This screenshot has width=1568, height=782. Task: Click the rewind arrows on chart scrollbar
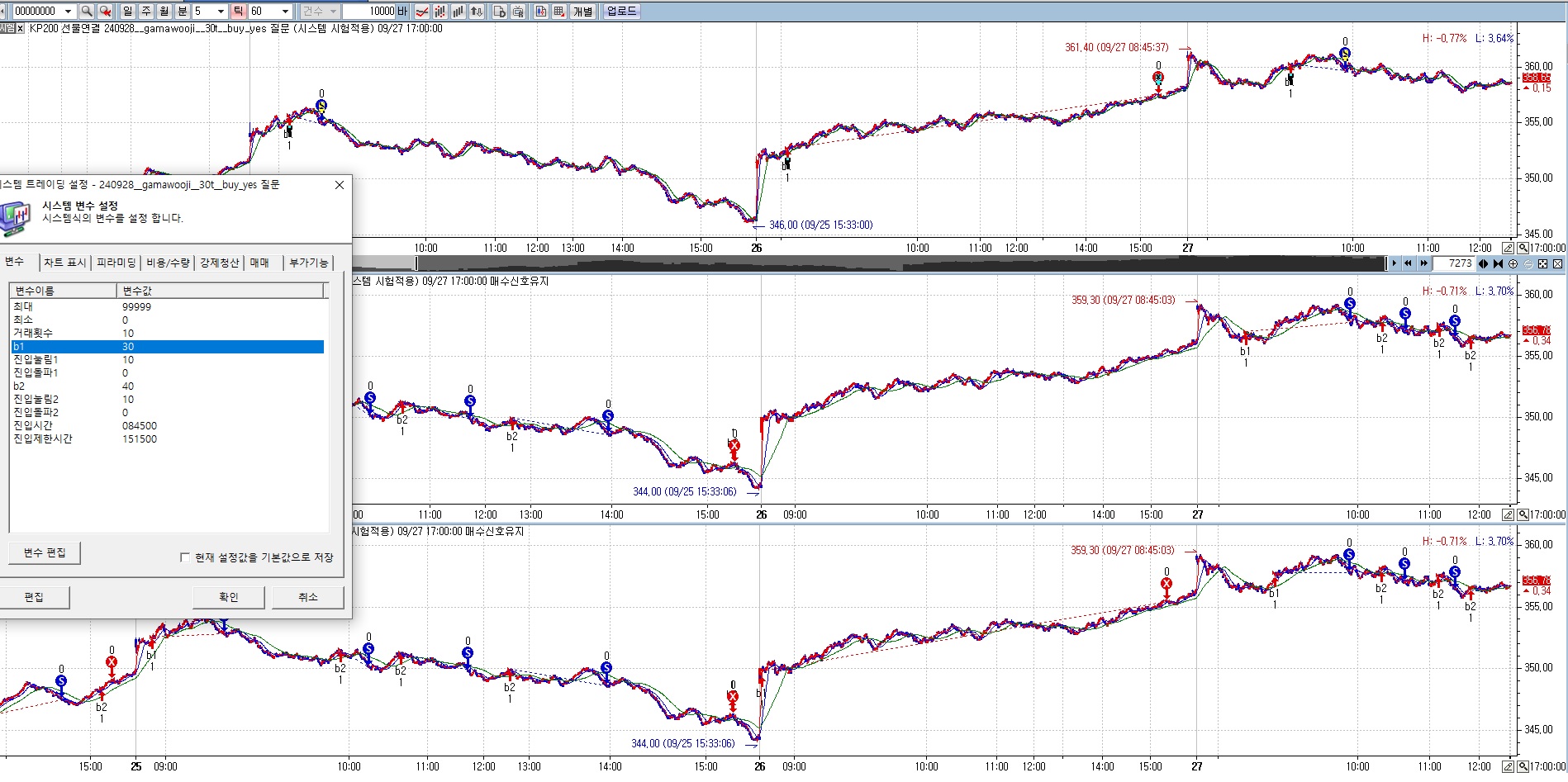[x=1409, y=263]
